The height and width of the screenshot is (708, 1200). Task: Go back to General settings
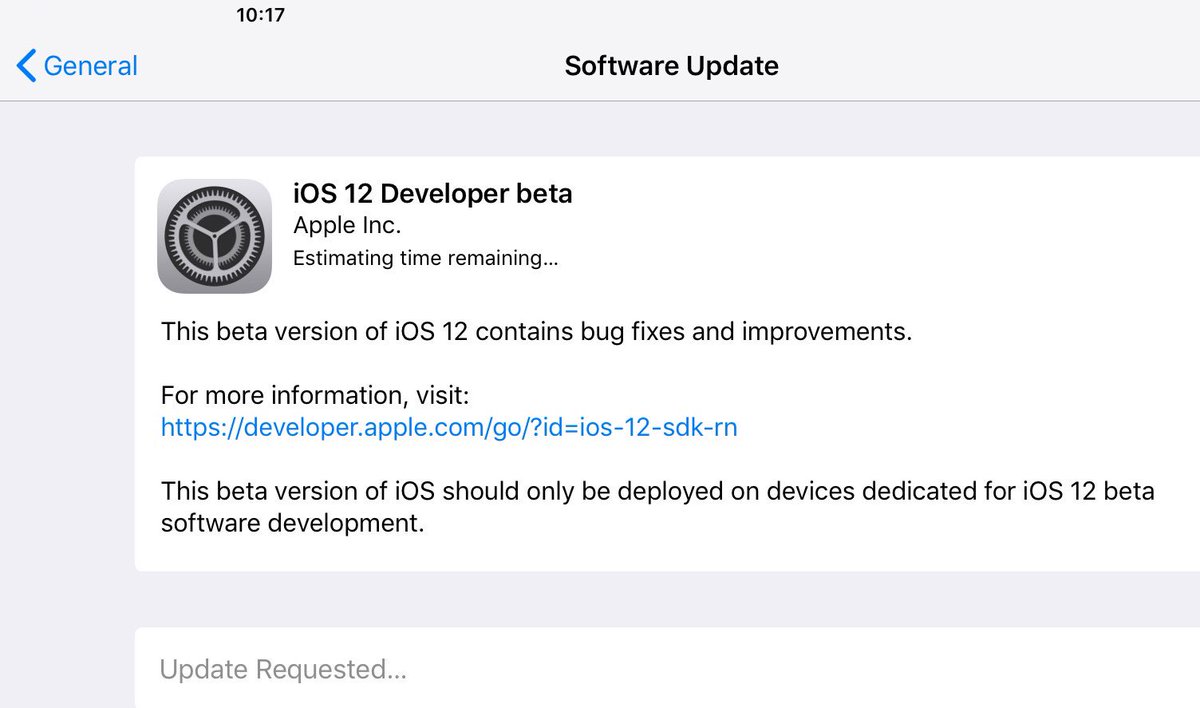[78, 66]
